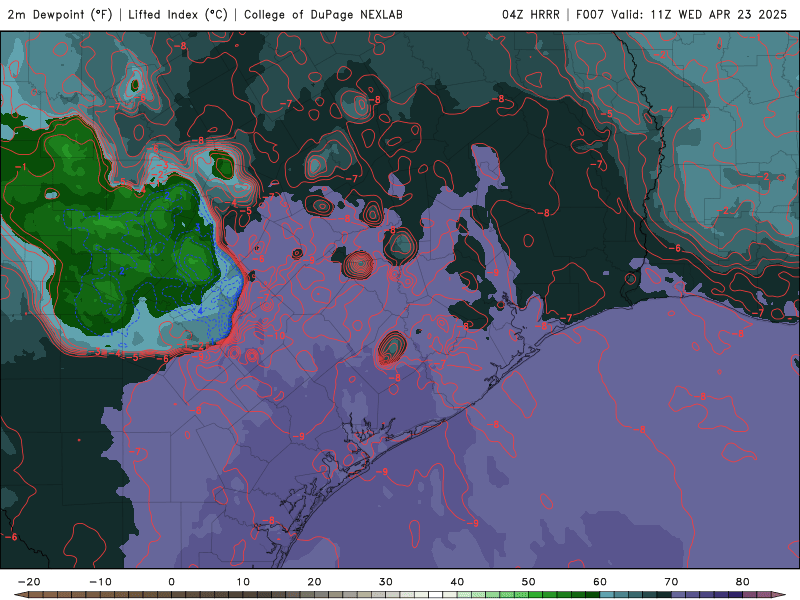Click the '2m Dewpoint (°F)' title text
Image resolution: width=800 pixels, height=600 pixels.
click(x=60, y=14)
